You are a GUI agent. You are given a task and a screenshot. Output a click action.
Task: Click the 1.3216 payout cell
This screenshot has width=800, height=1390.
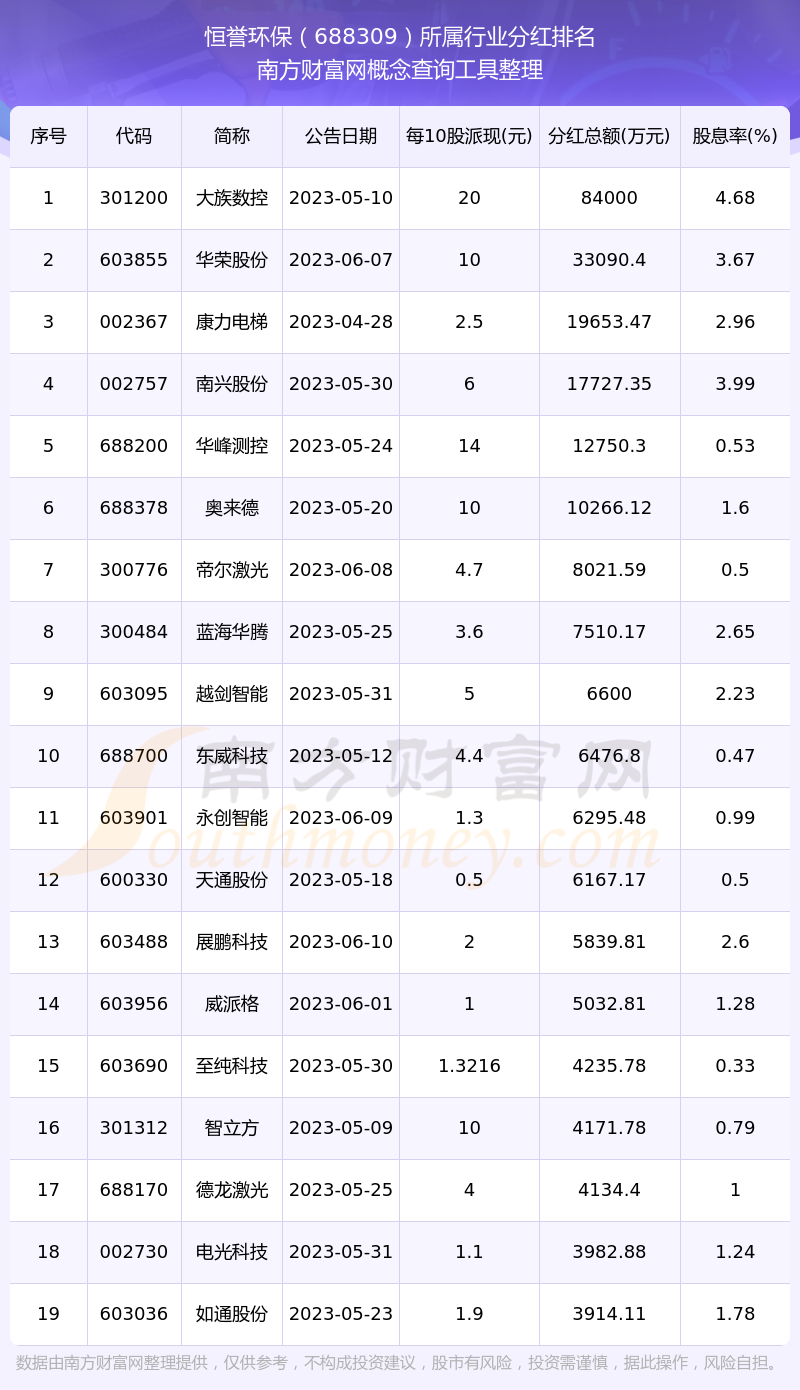coord(469,1066)
